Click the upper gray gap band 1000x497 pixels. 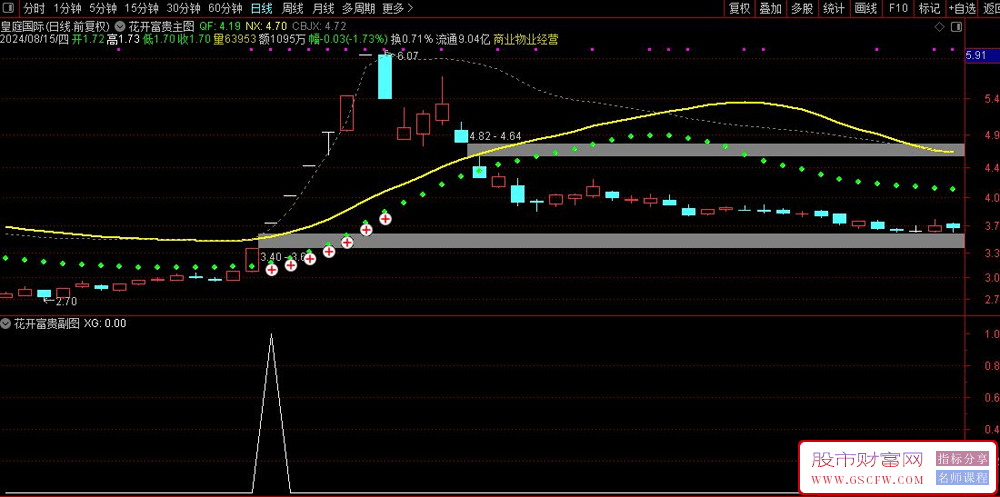pyautogui.click(x=716, y=150)
